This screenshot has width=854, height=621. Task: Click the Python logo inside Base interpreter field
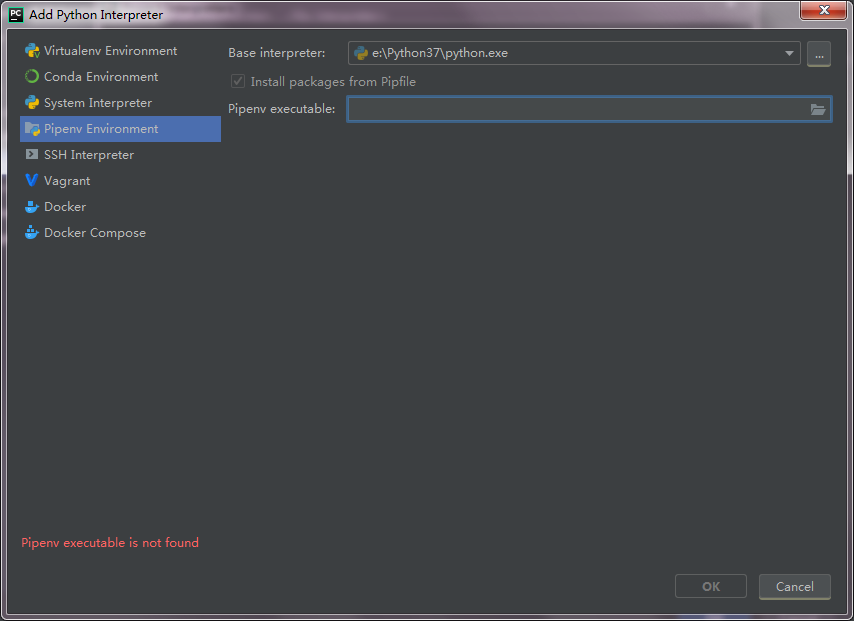360,53
